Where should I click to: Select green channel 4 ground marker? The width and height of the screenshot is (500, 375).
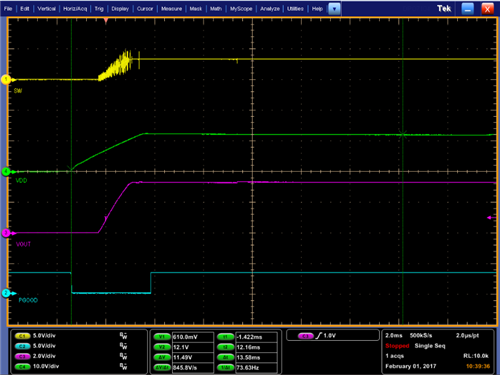(x=6, y=172)
